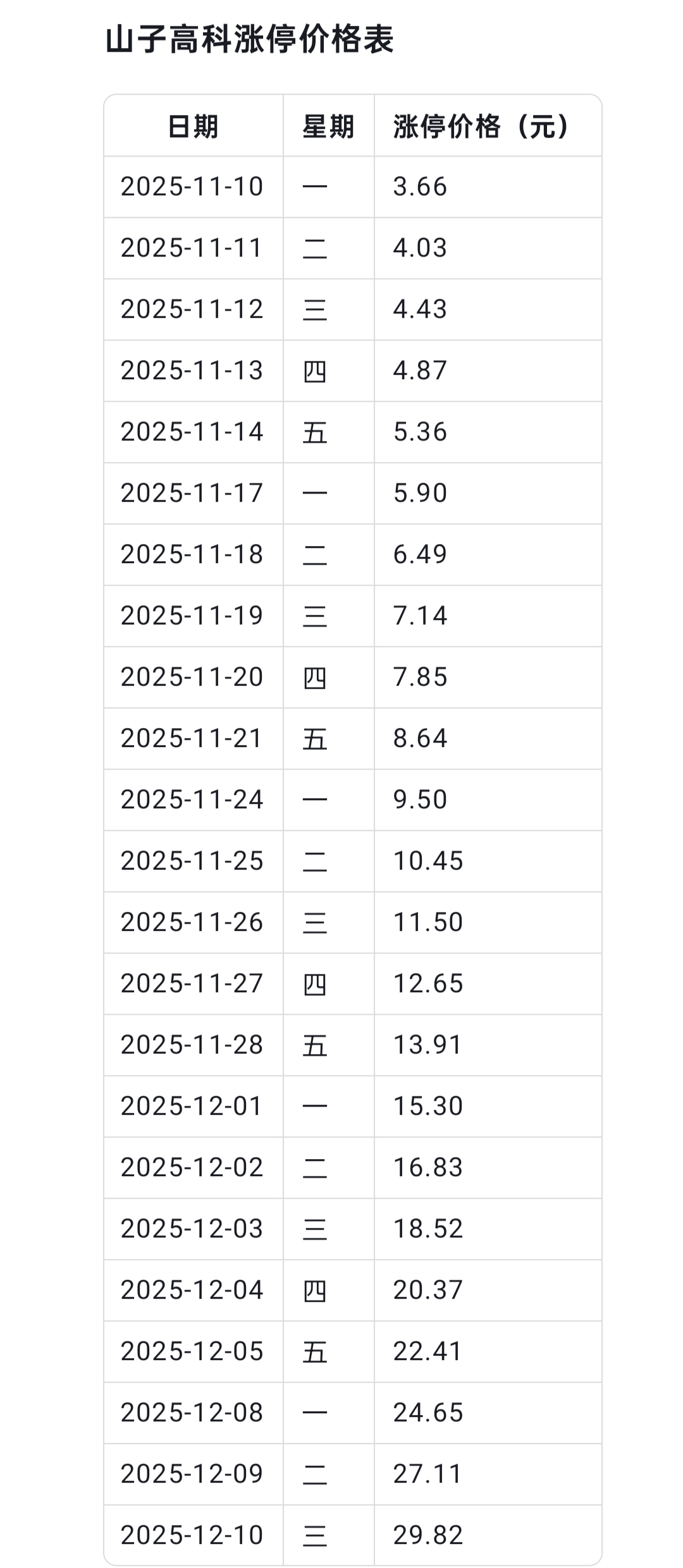Click the 2025-11-27 date cell
This screenshot has height=1568, width=683.
pos(192,983)
